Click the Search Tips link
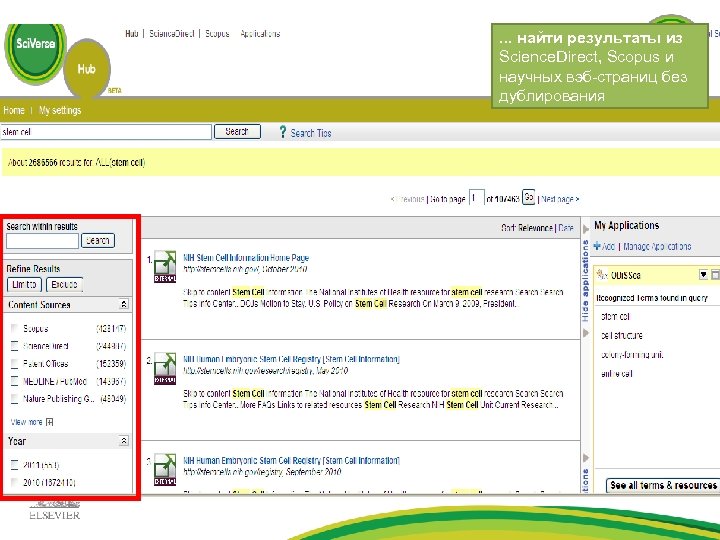The height and width of the screenshot is (540, 720). click(311, 133)
